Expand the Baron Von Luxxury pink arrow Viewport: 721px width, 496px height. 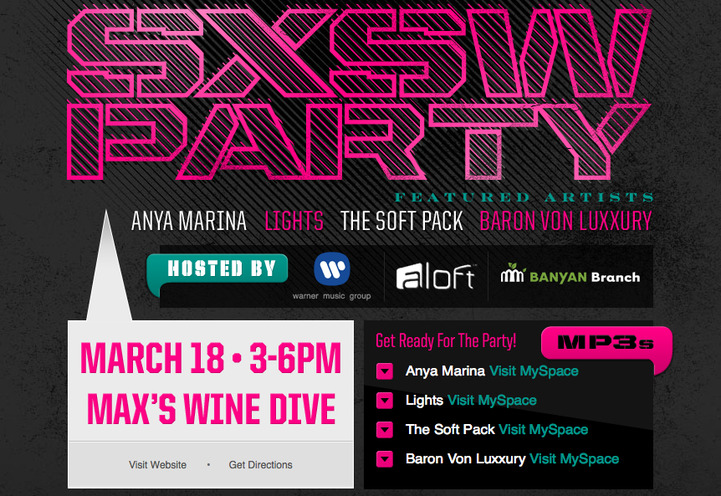pyautogui.click(x=384, y=459)
